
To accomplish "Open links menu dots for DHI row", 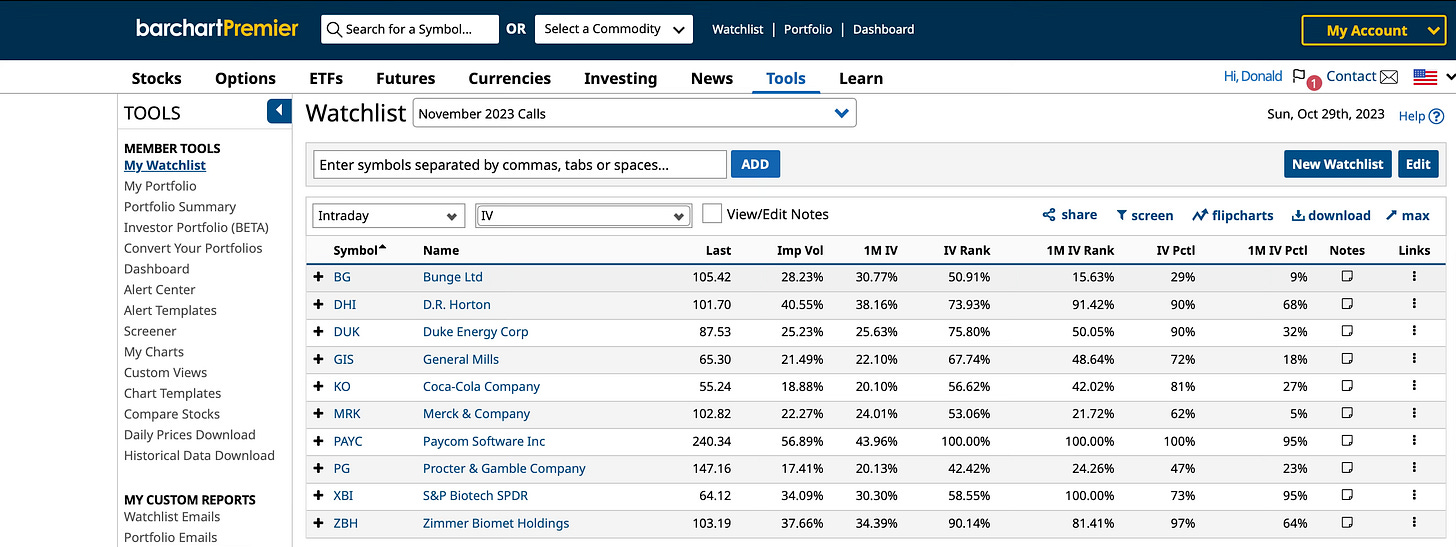I will click(x=1414, y=303).
